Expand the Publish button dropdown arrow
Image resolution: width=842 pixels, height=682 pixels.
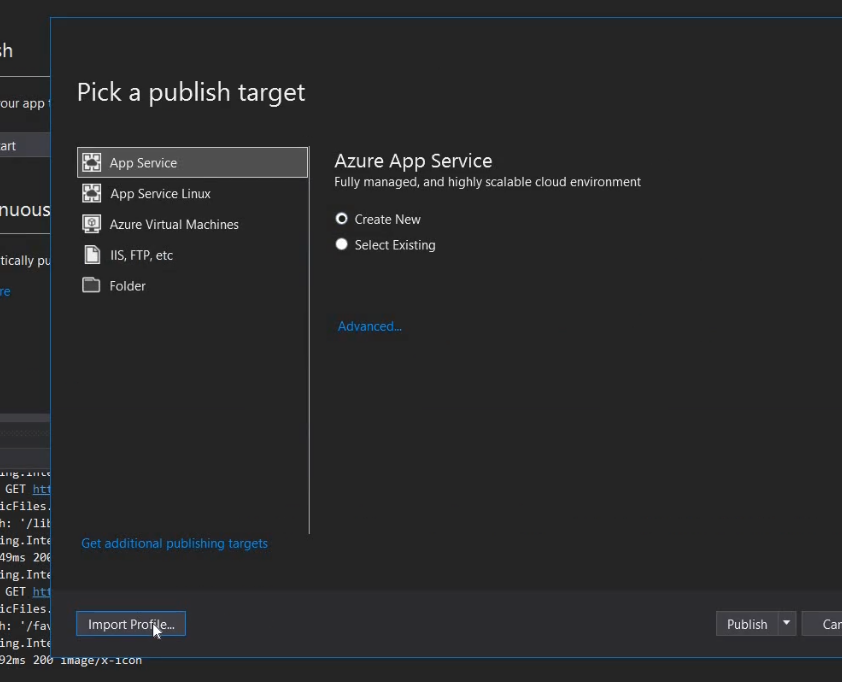787,624
